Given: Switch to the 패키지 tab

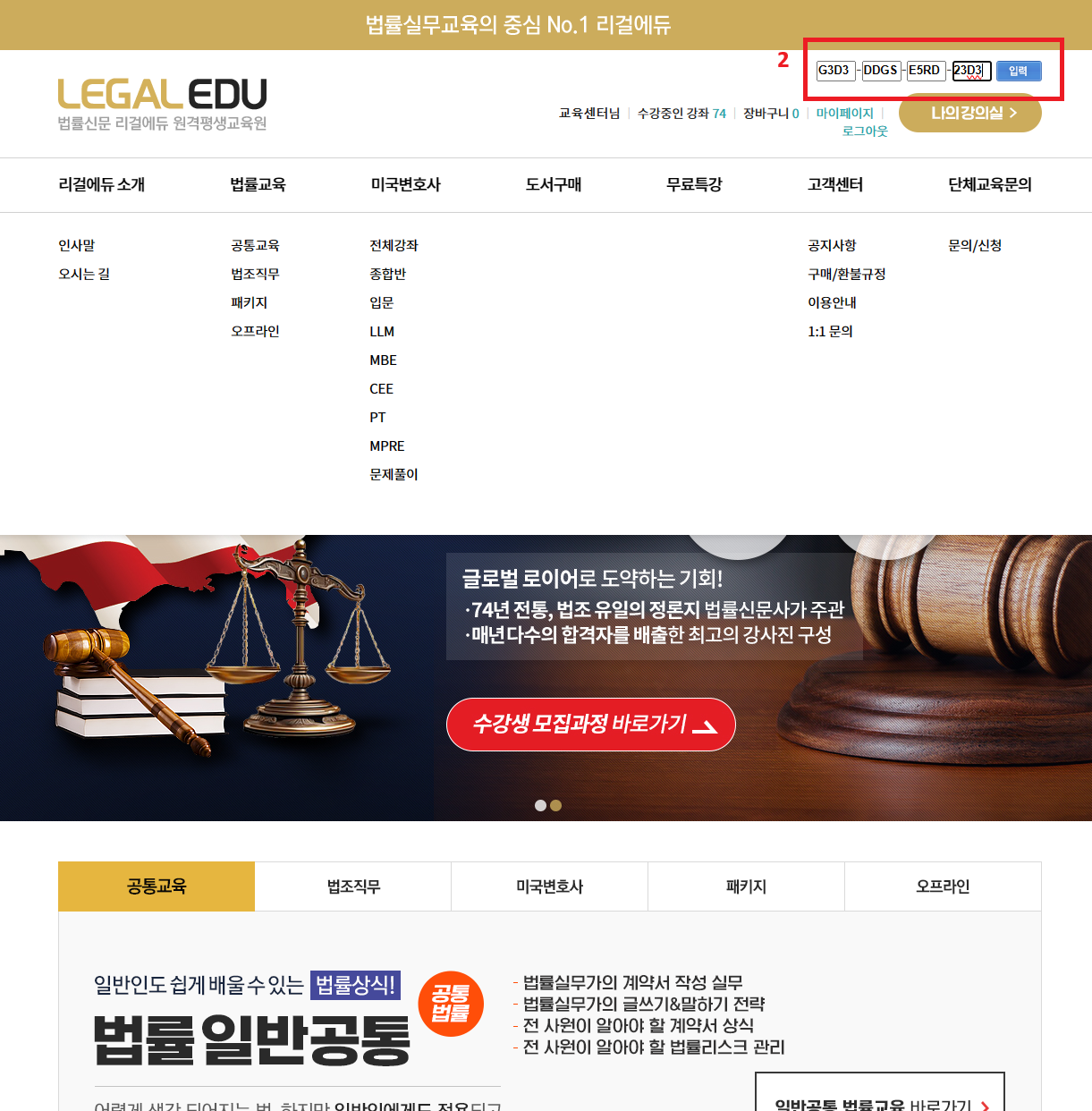Looking at the screenshot, I should 746,886.
